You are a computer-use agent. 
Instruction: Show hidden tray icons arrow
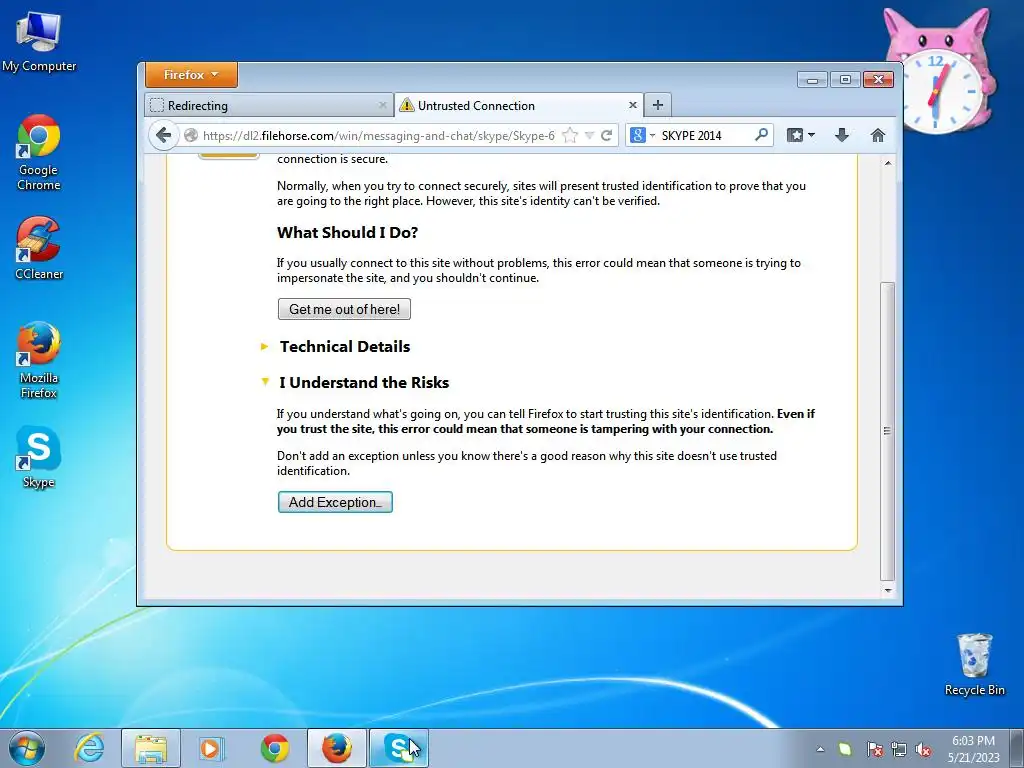[820, 749]
